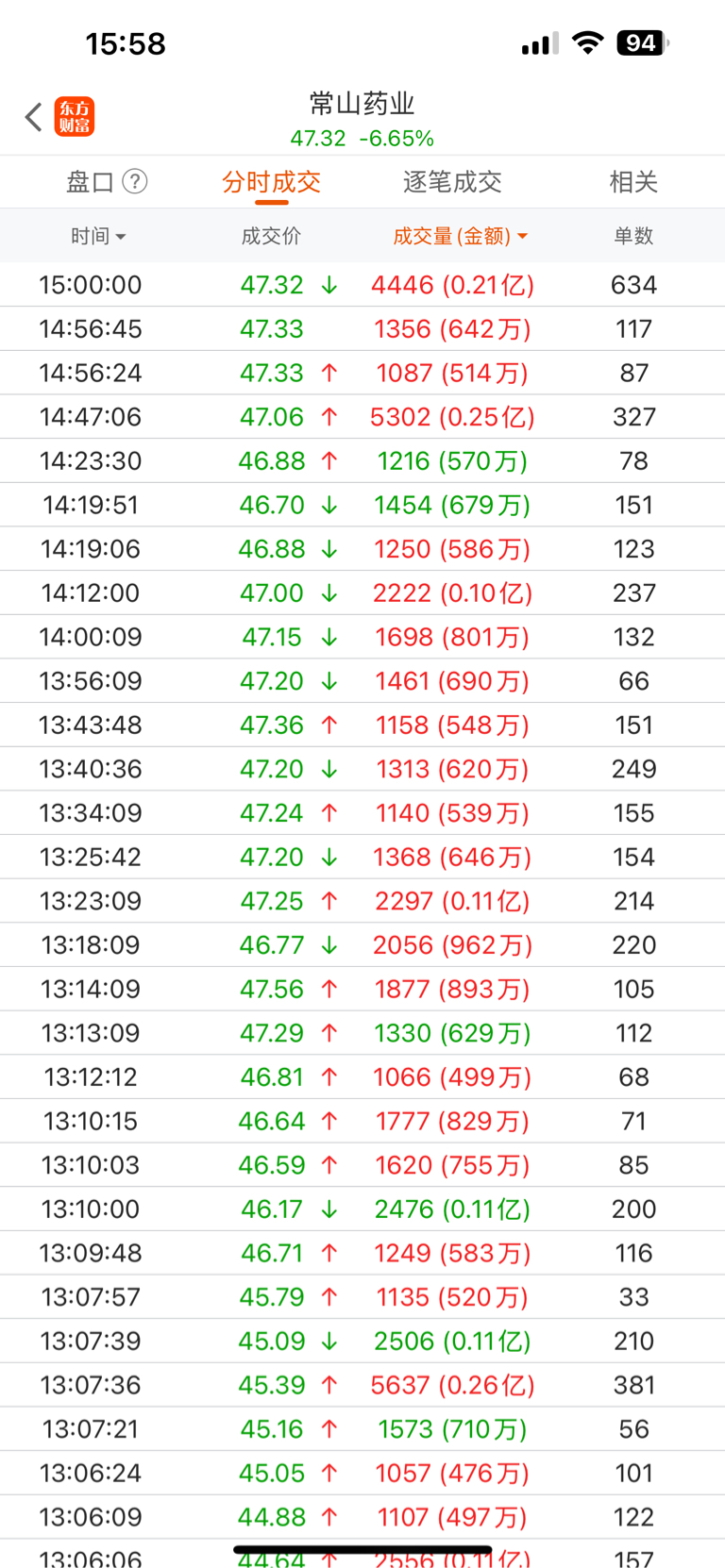Open 成交量 (金额) sort dropdown

pos(460,236)
